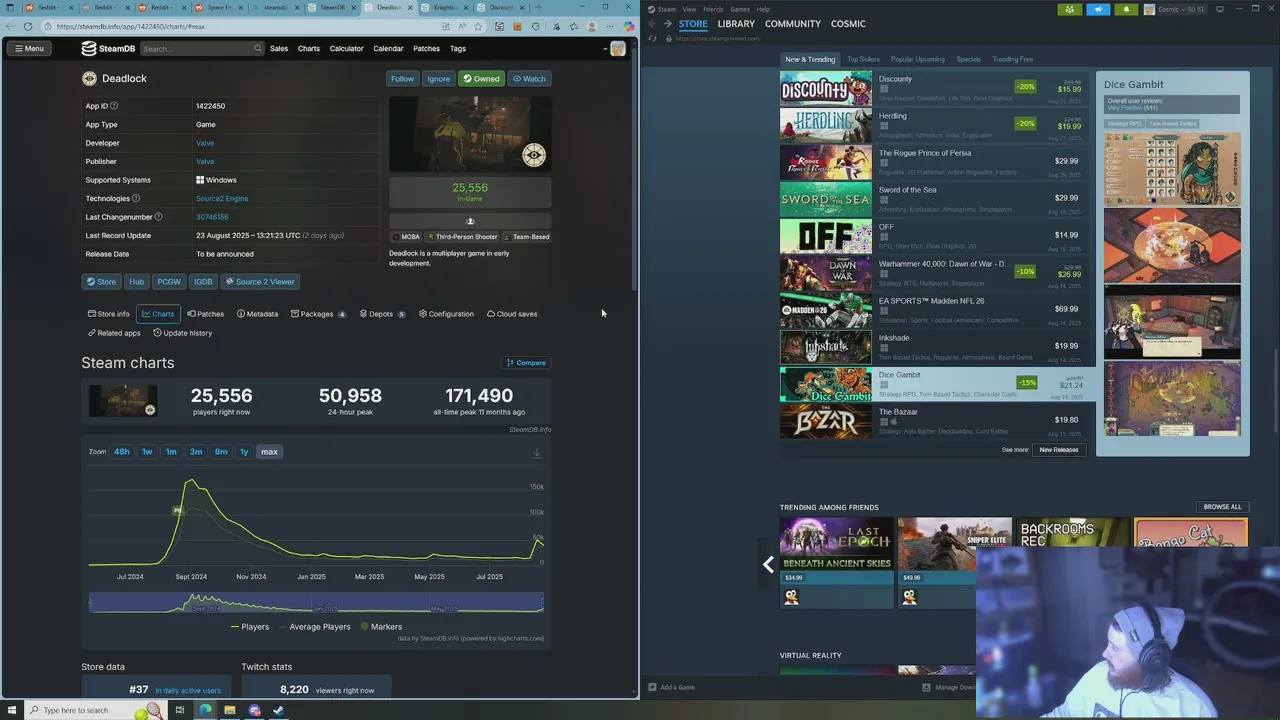The height and width of the screenshot is (720, 1280).
Task: Switch to the Patches app tab
Action: point(205,314)
